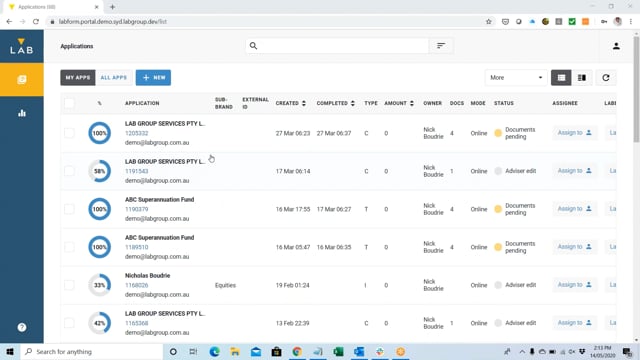640x360 pixels.
Task: Check the box for application 1190379
Action: coord(69,209)
